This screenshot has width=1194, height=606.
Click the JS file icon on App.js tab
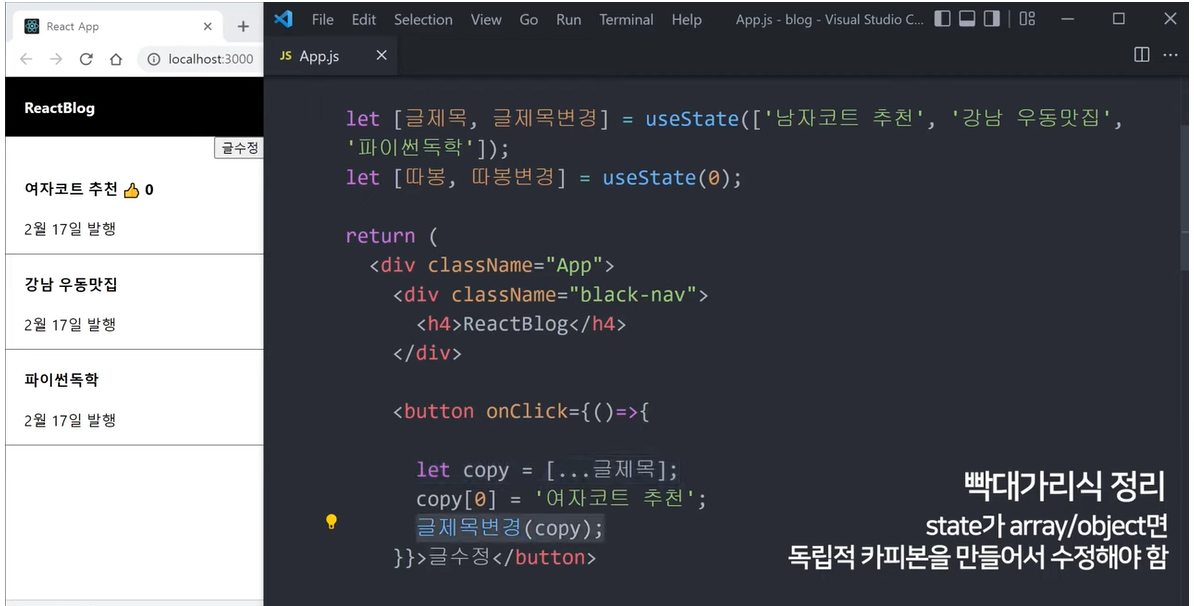coord(286,56)
